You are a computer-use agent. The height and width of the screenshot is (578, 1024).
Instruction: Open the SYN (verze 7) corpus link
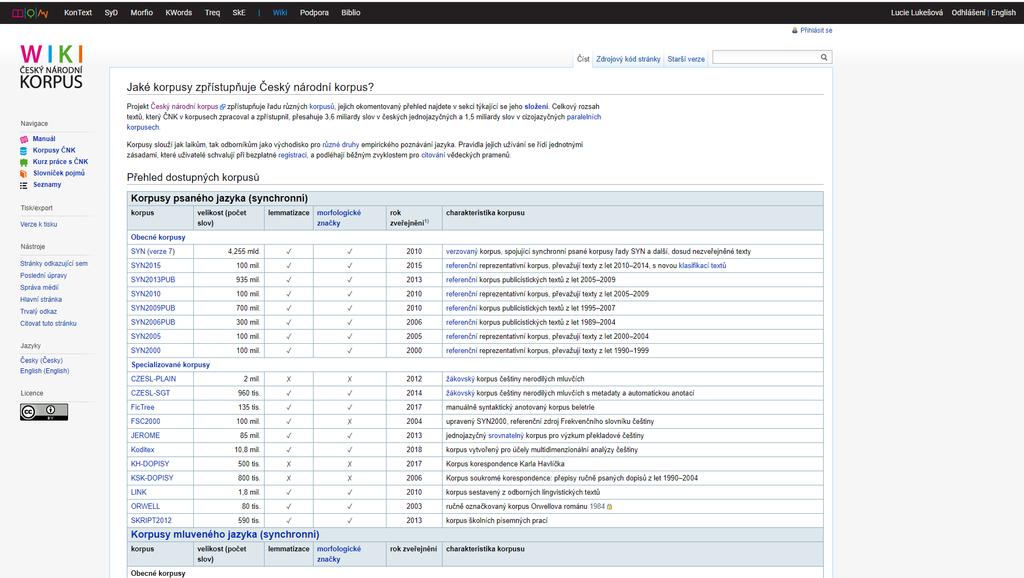(x=153, y=251)
